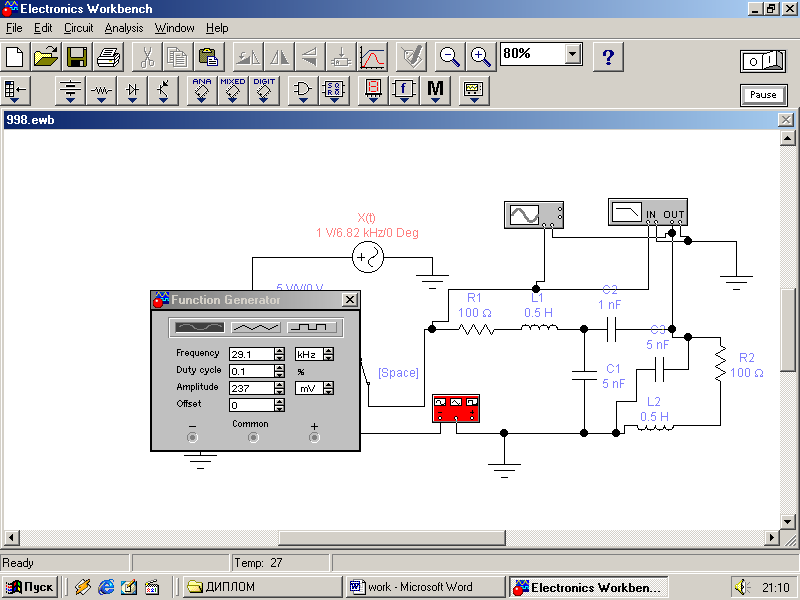The width and height of the screenshot is (800, 600).
Task: Click the Copy icon
Action: click(x=178, y=57)
